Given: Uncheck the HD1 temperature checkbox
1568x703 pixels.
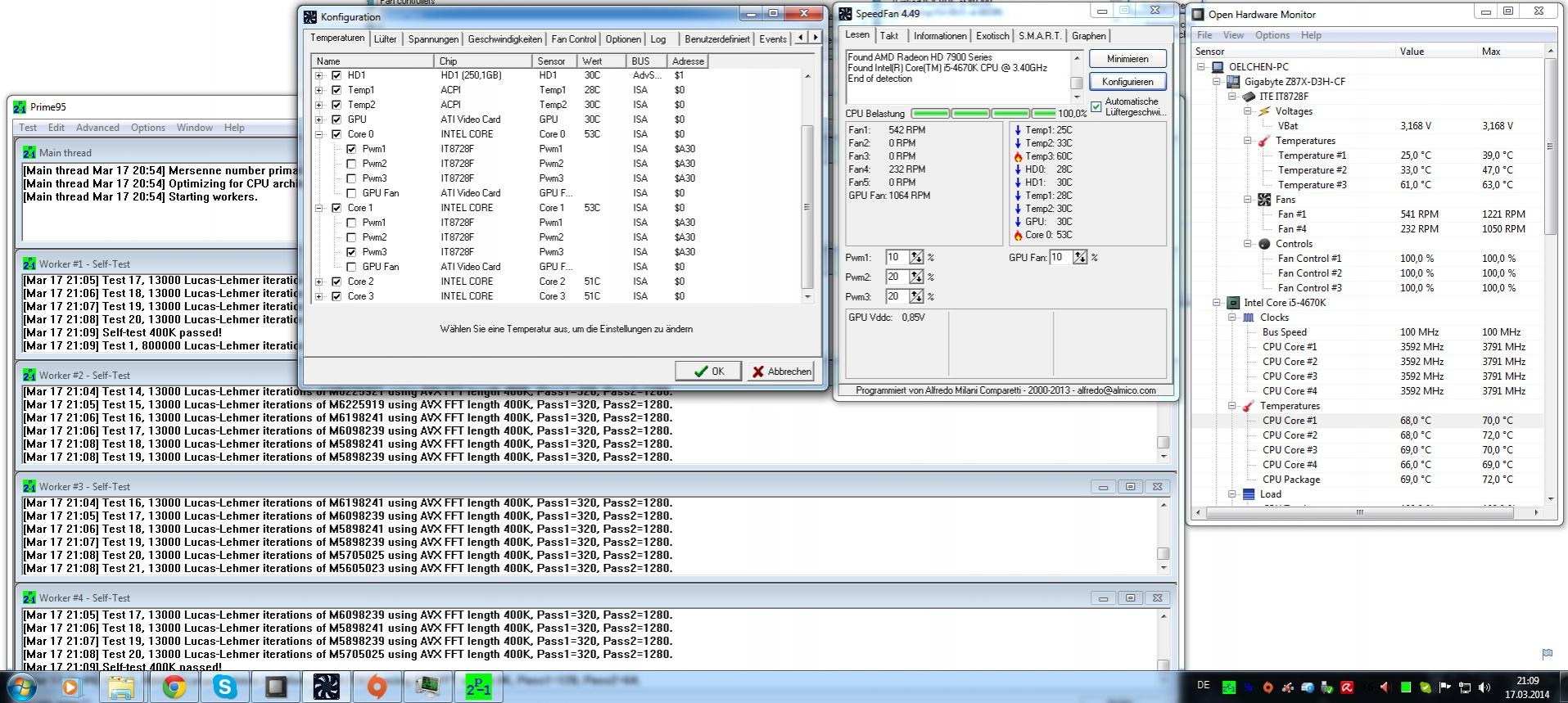Looking at the screenshot, I should [x=336, y=75].
